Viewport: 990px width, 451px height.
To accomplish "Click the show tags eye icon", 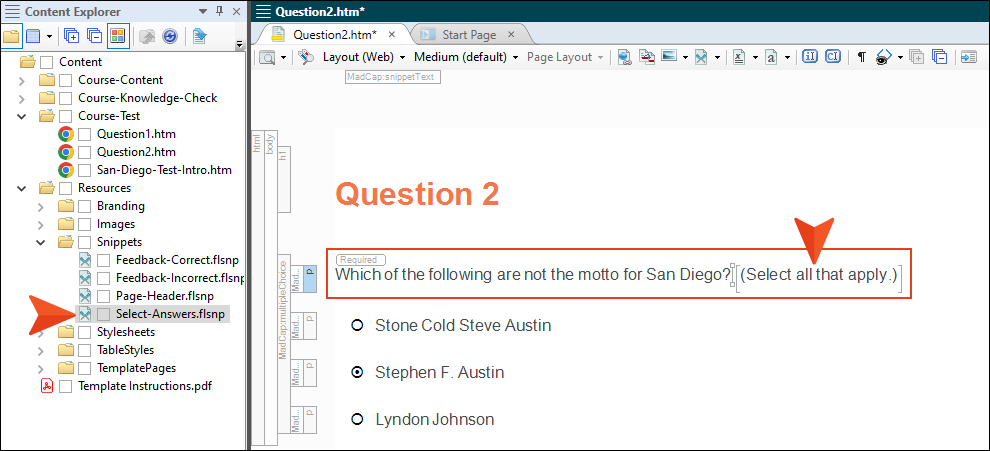I will pos(883,57).
